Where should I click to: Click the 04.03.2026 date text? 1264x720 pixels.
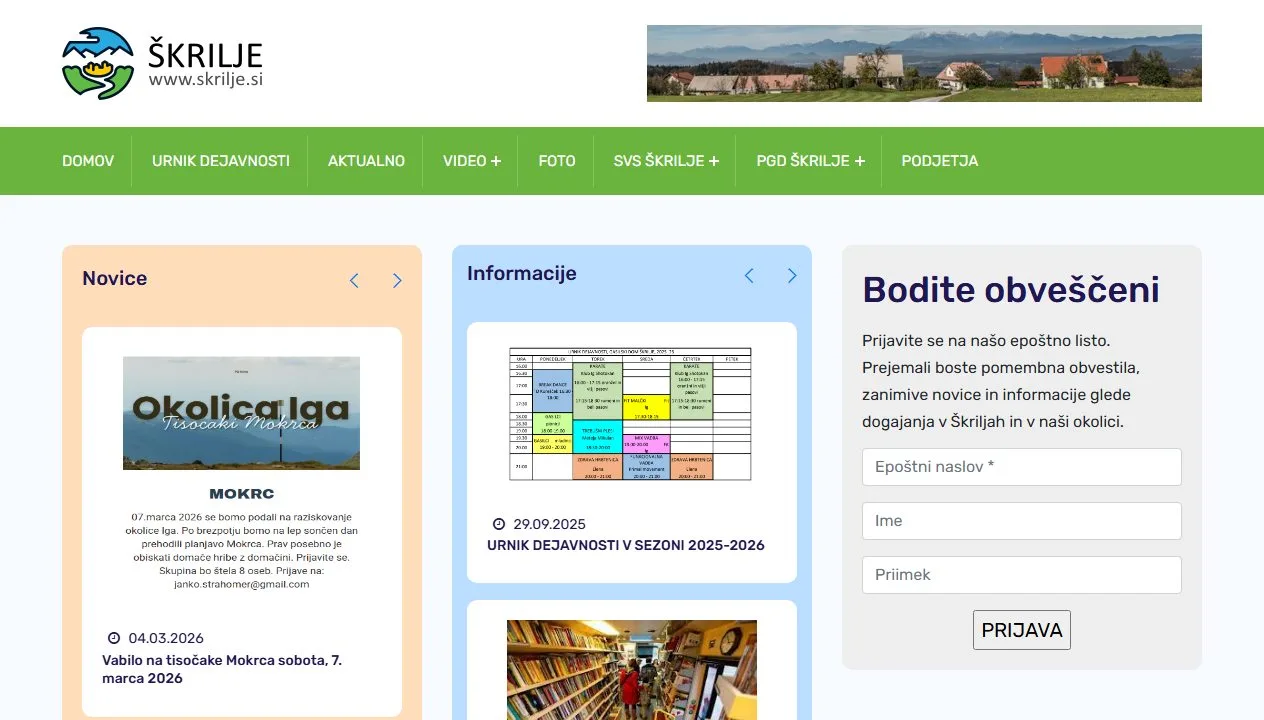[x=166, y=638]
